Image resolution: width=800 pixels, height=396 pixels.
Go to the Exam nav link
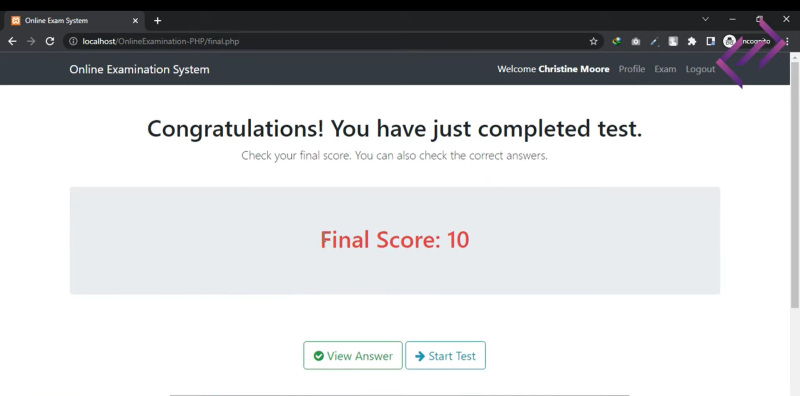pyautogui.click(x=665, y=69)
